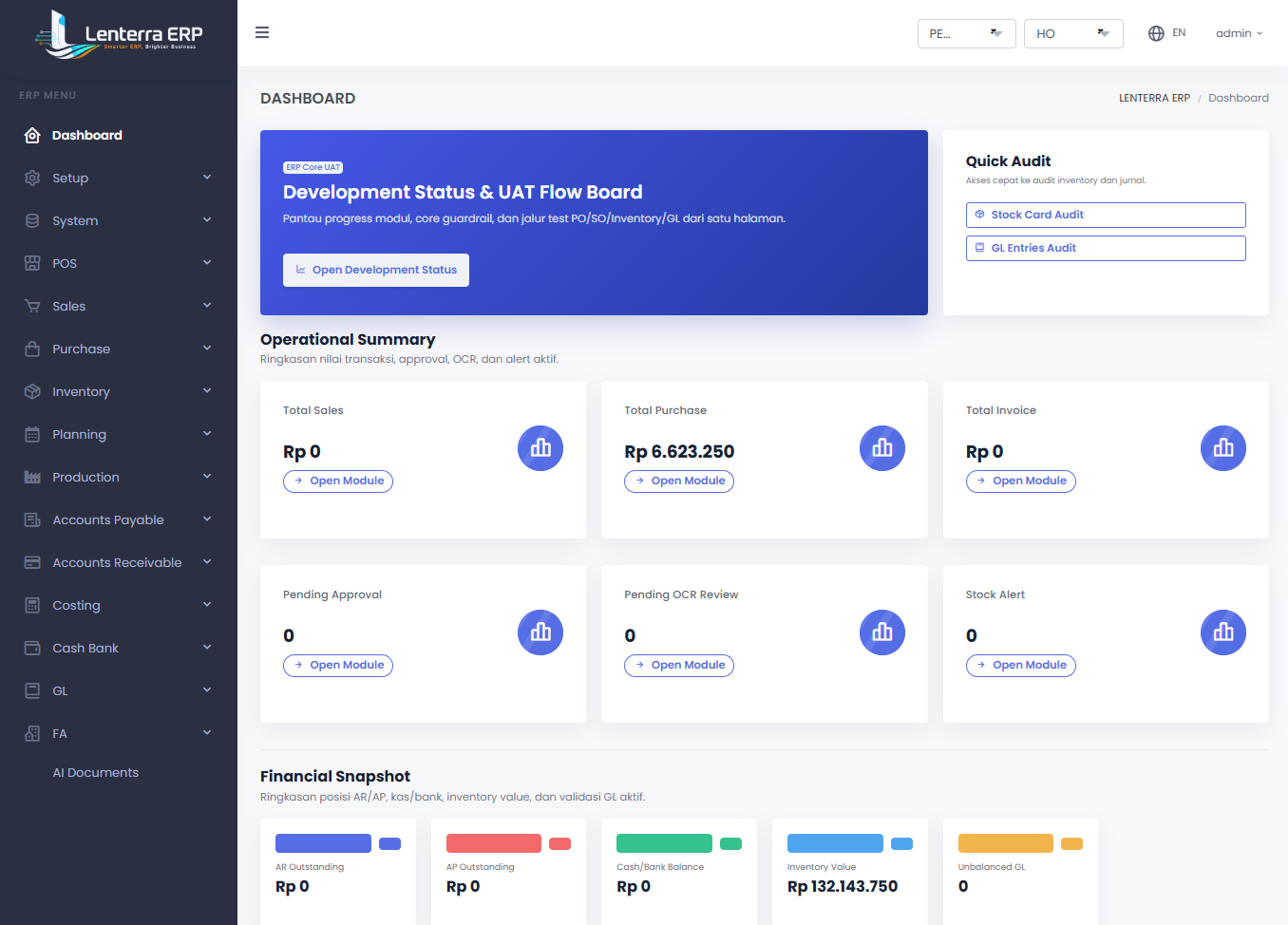Expand the Purchase menu chevron

pyautogui.click(x=207, y=349)
